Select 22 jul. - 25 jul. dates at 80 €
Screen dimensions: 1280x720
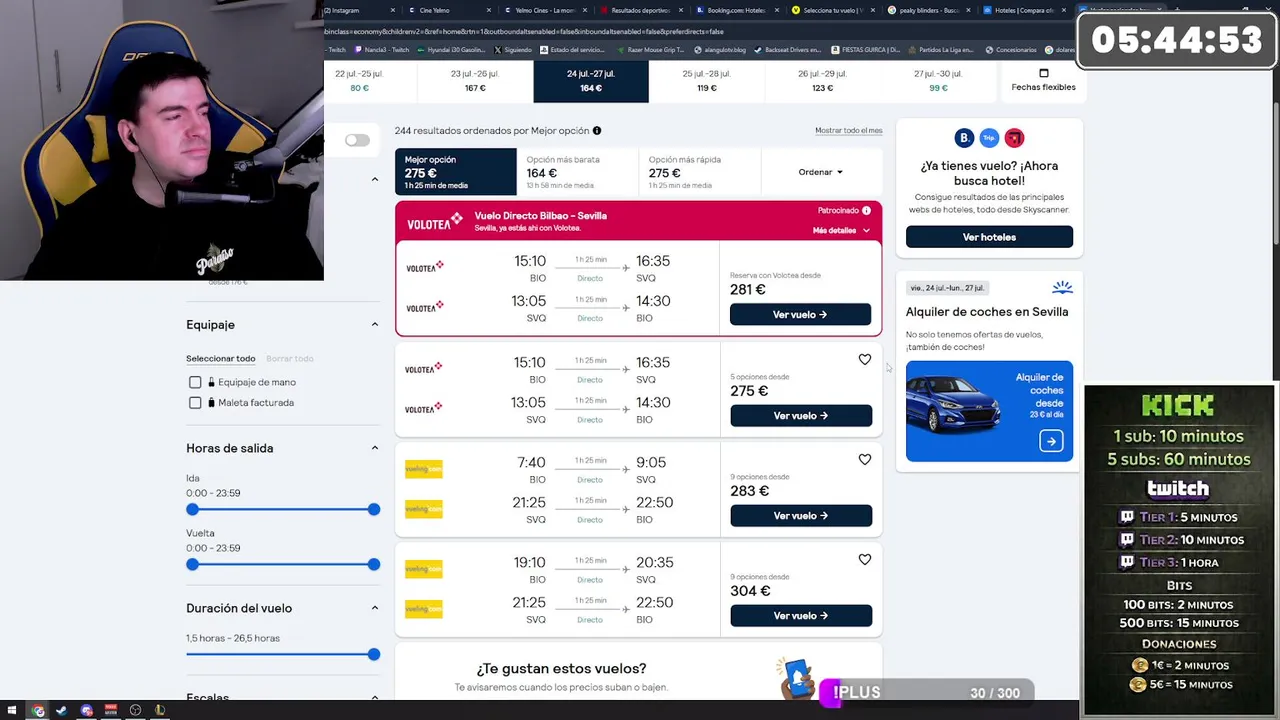point(359,81)
